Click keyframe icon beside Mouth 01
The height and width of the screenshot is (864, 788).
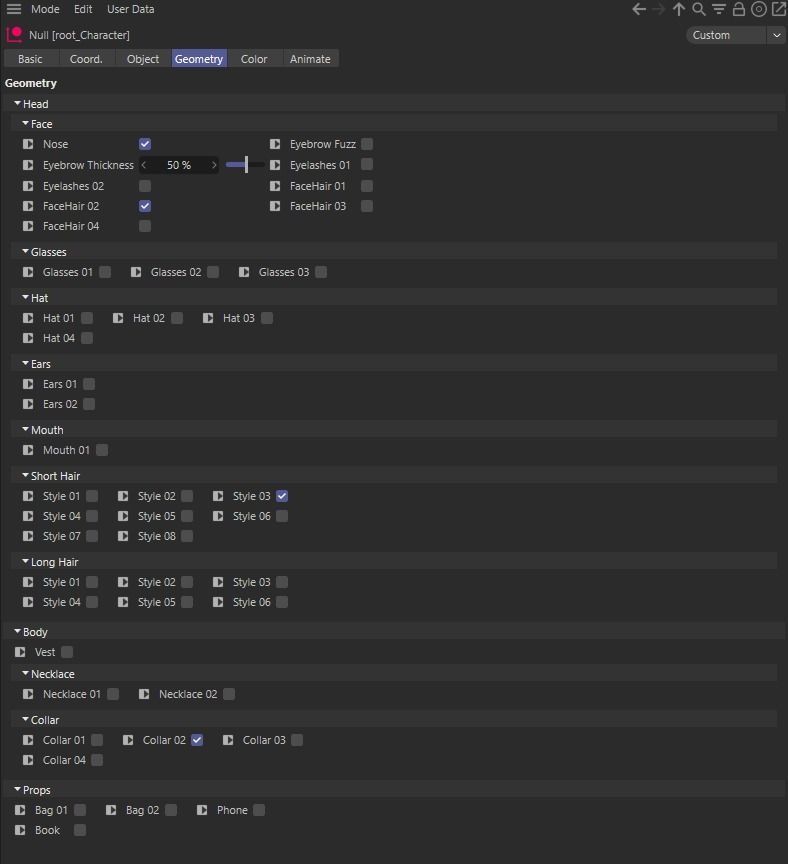28,450
